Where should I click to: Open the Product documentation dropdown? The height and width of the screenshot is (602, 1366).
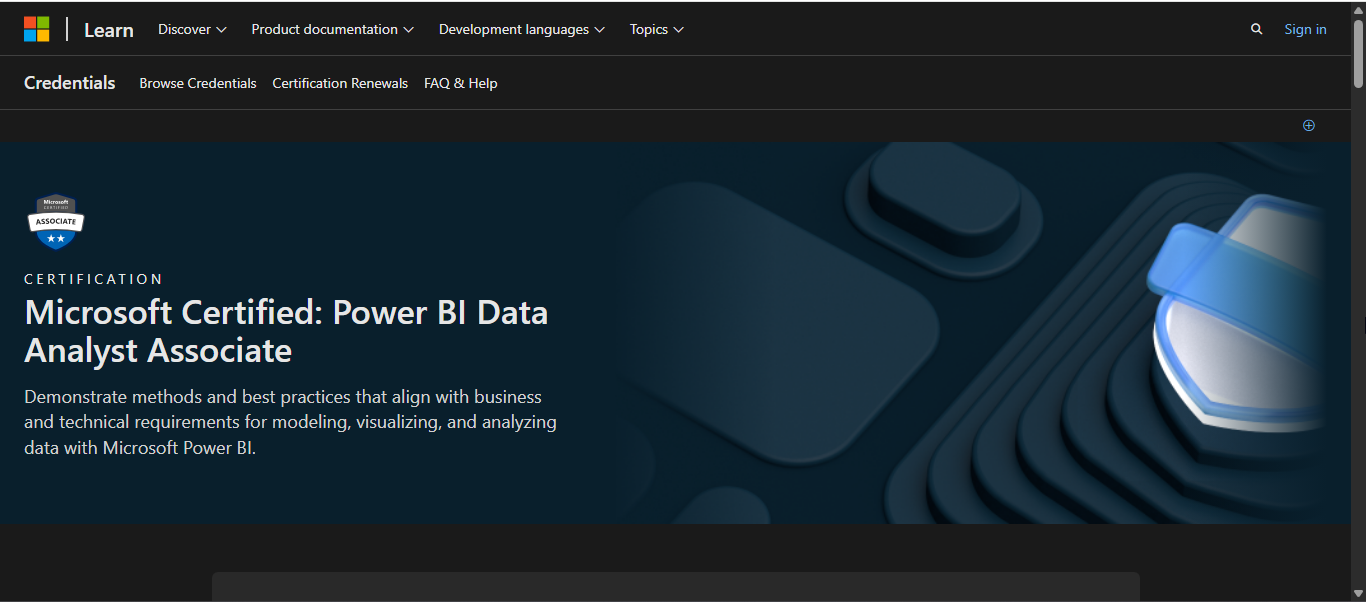332,30
